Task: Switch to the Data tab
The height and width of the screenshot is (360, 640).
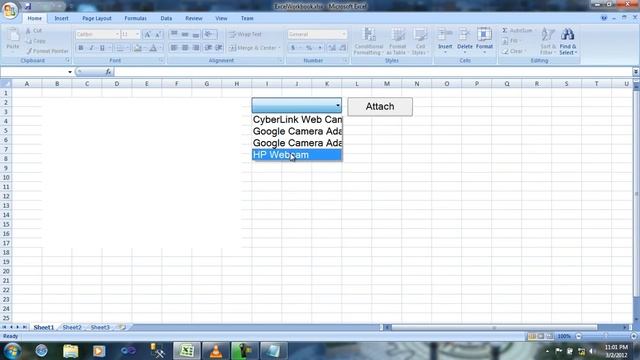Action: click(166, 18)
